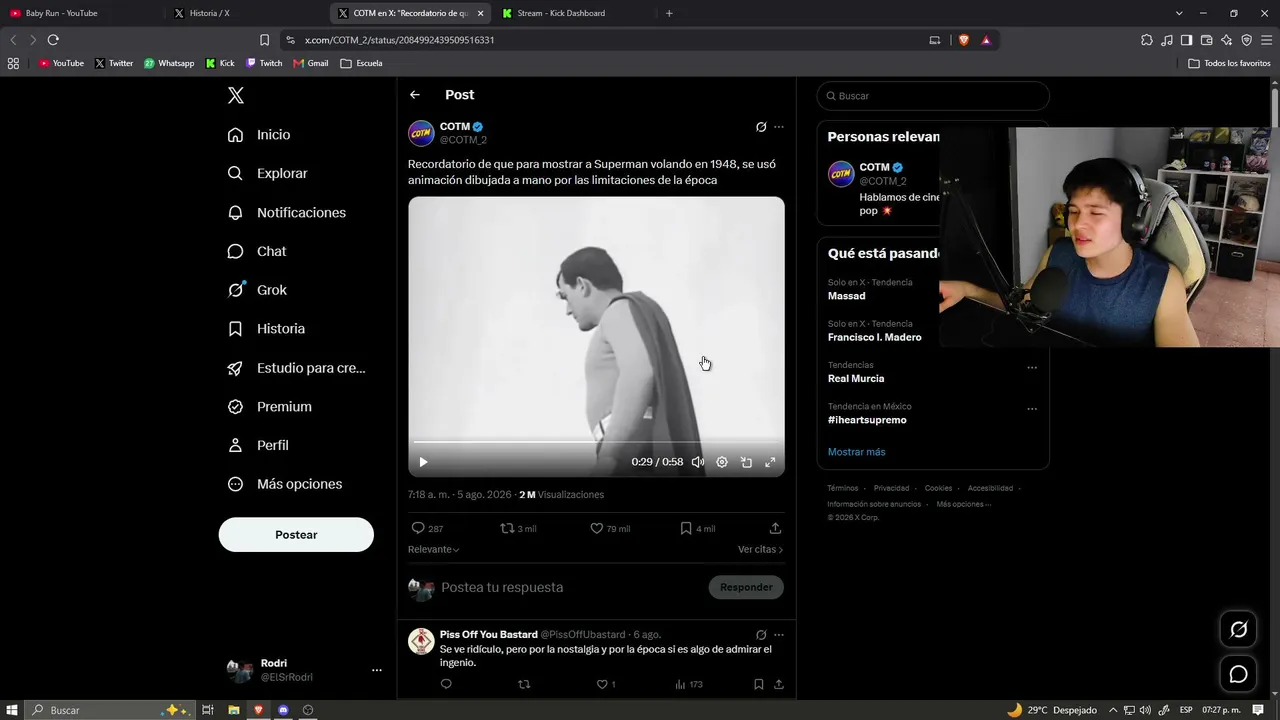Open the more menu on COTM post
Screen dimensions: 1280x720
pyautogui.click(x=779, y=127)
